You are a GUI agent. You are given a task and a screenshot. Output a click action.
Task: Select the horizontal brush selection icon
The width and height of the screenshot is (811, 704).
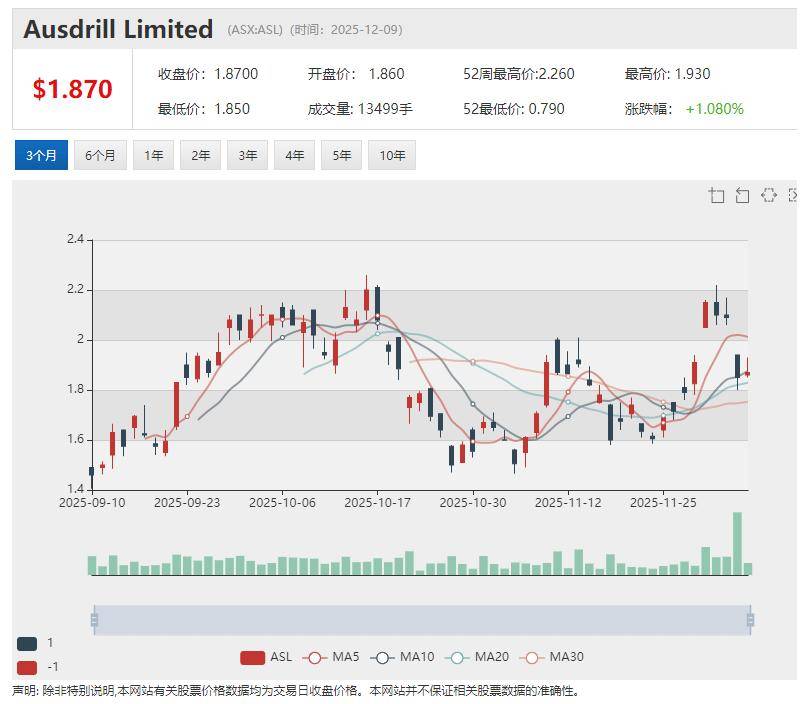768,195
